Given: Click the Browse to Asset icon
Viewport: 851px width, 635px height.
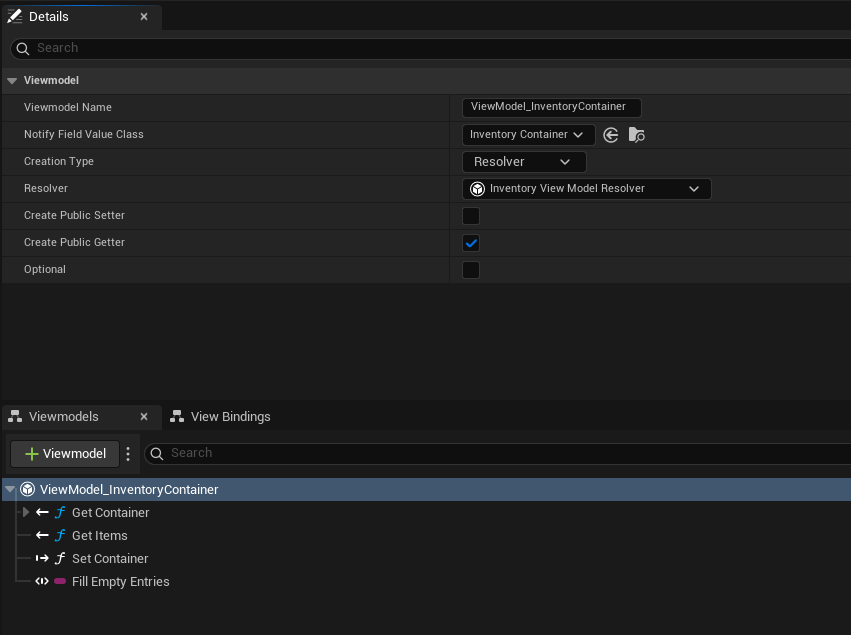Looking at the screenshot, I should (x=637, y=134).
